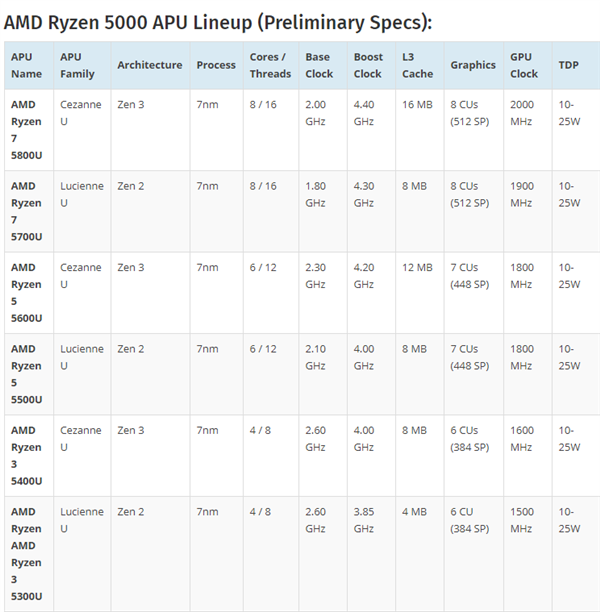The image size is (600, 612).
Task: Click the Cores / Threads column header
Action: pos(271,65)
